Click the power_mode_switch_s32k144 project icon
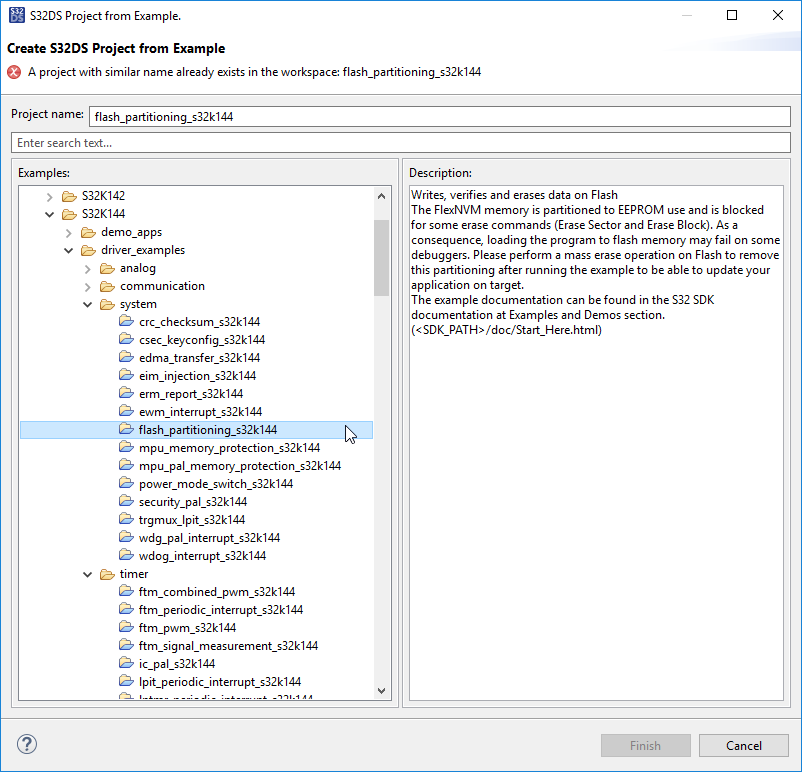Image resolution: width=802 pixels, height=772 pixels. (x=126, y=483)
